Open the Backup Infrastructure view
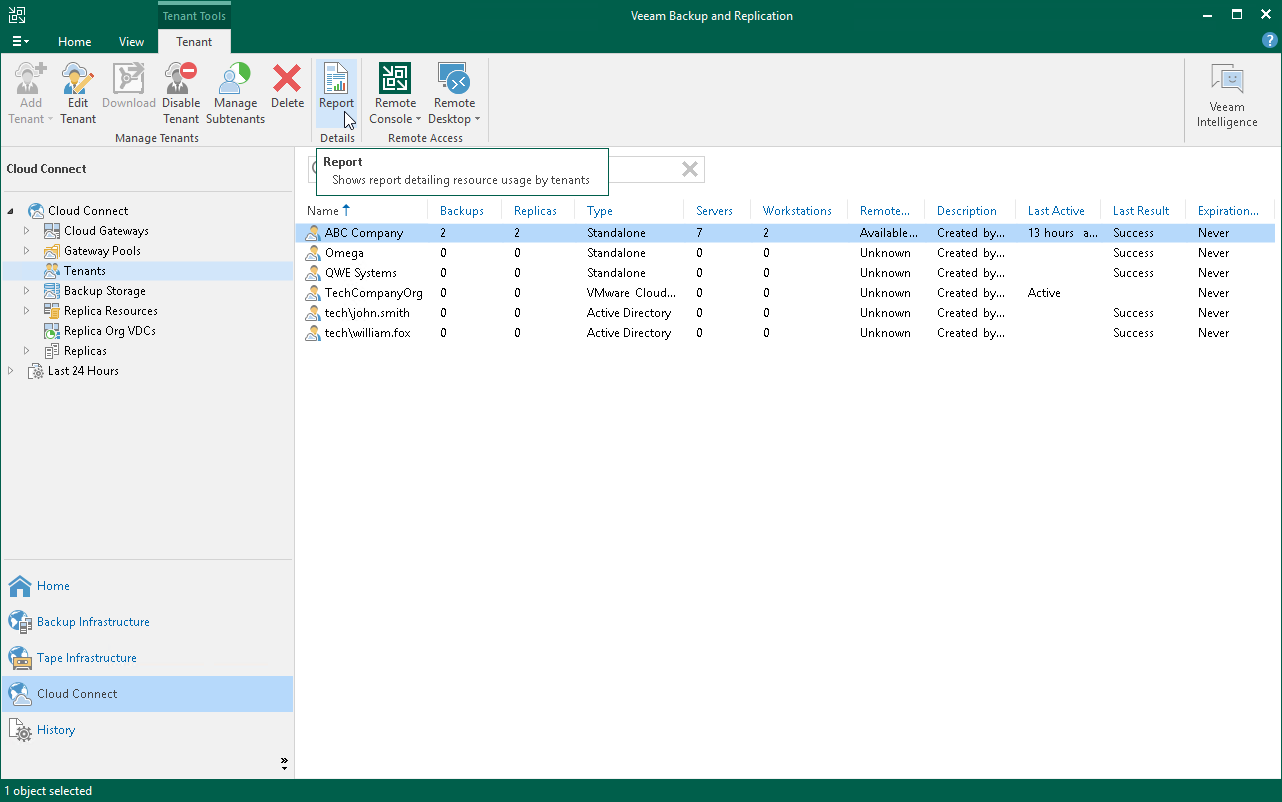Screen dimensions: 1282x802 click(93, 622)
